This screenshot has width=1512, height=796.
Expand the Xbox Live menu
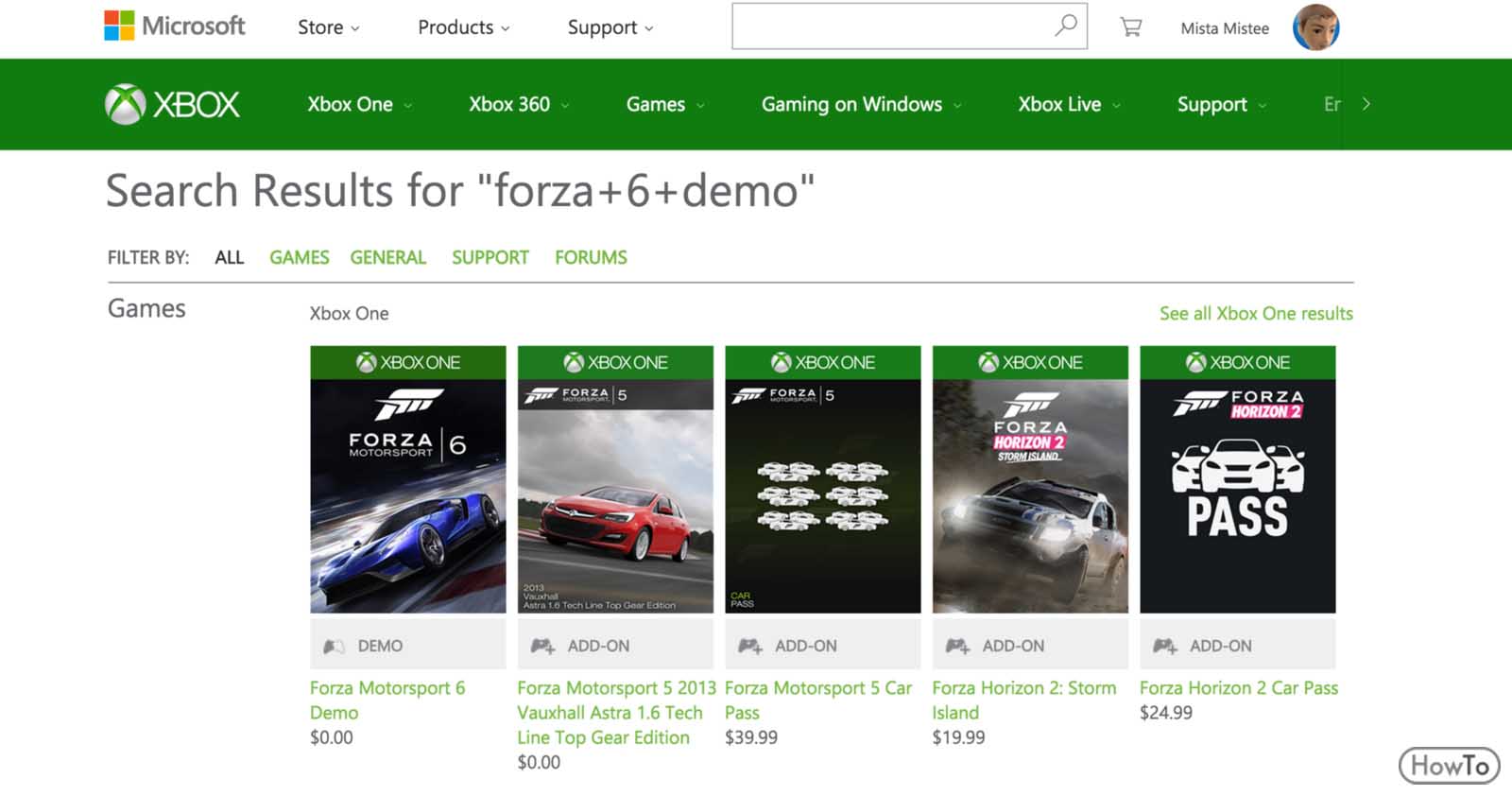pos(1070,104)
